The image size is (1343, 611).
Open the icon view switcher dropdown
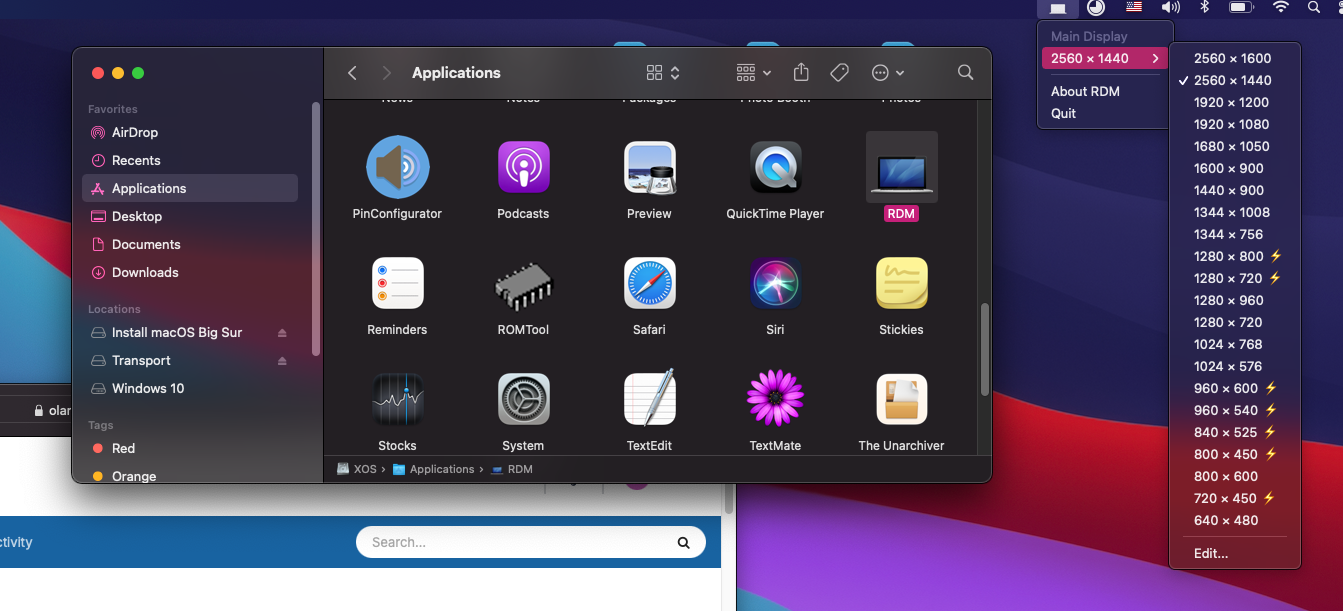(x=663, y=73)
